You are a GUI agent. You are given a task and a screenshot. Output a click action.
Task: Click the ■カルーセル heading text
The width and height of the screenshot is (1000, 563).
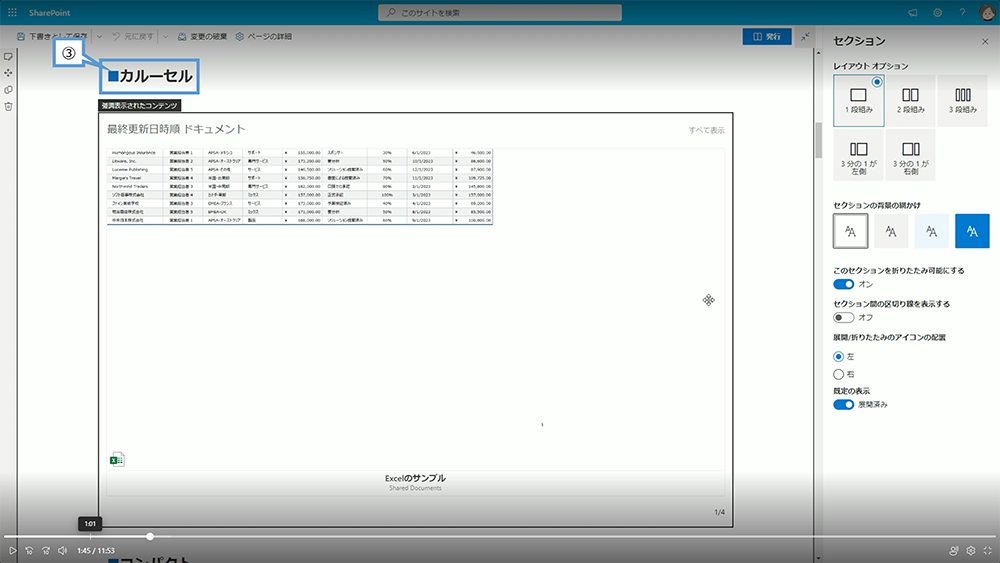coord(150,77)
